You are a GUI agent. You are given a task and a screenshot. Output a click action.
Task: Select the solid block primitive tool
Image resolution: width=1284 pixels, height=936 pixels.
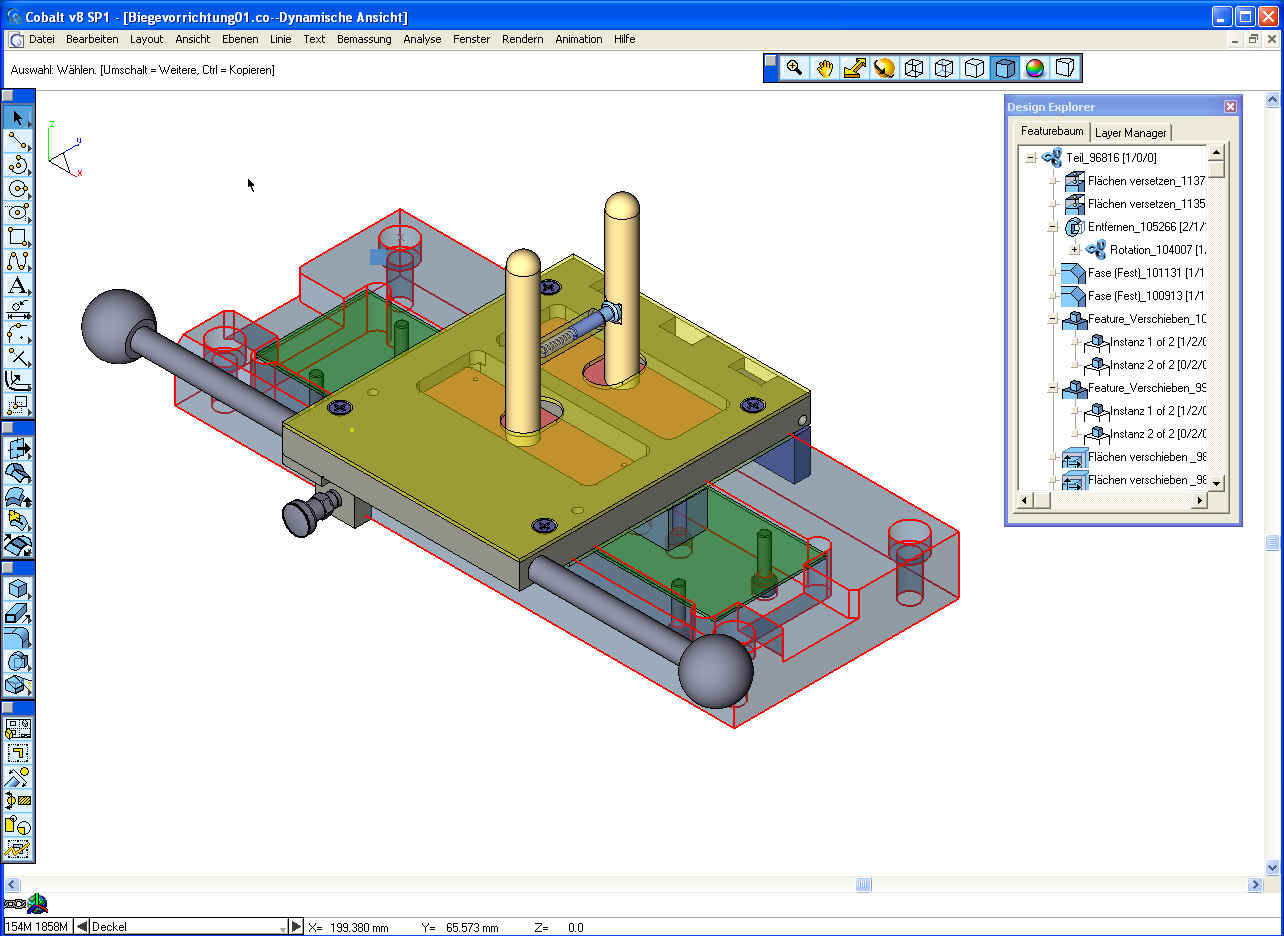pyautogui.click(x=18, y=589)
